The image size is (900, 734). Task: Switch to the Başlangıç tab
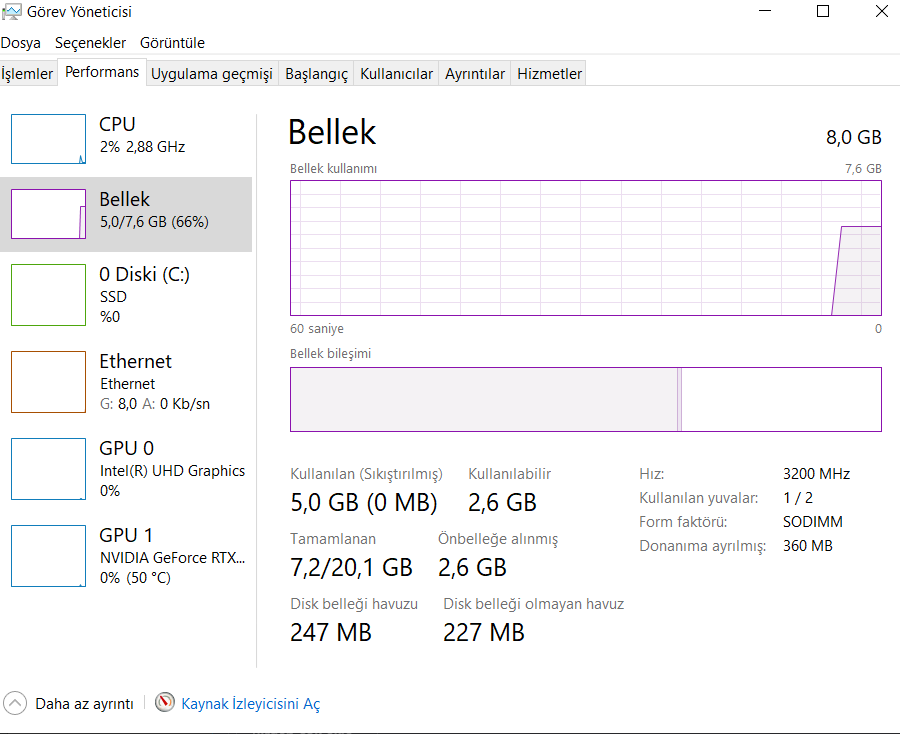coord(316,74)
